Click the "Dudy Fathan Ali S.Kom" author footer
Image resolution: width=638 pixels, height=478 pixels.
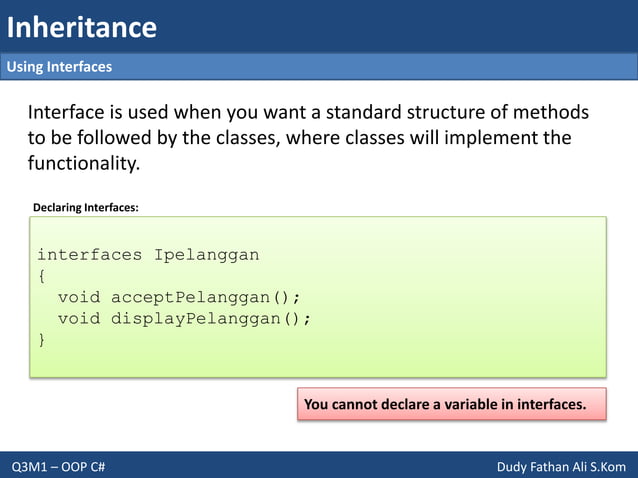(x=561, y=467)
